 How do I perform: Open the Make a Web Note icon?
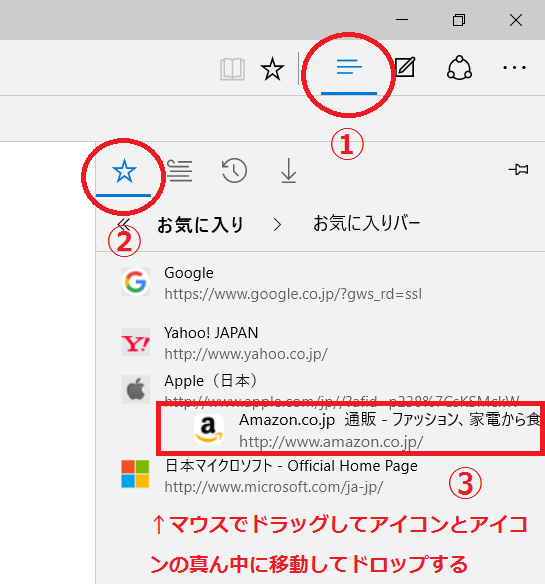(x=405, y=67)
